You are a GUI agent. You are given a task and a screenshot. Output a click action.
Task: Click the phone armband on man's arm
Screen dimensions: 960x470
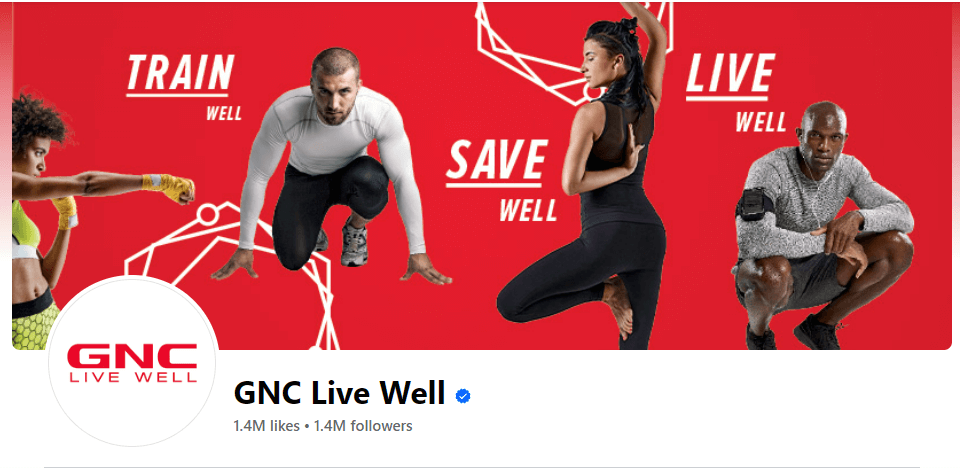(754, 204)
